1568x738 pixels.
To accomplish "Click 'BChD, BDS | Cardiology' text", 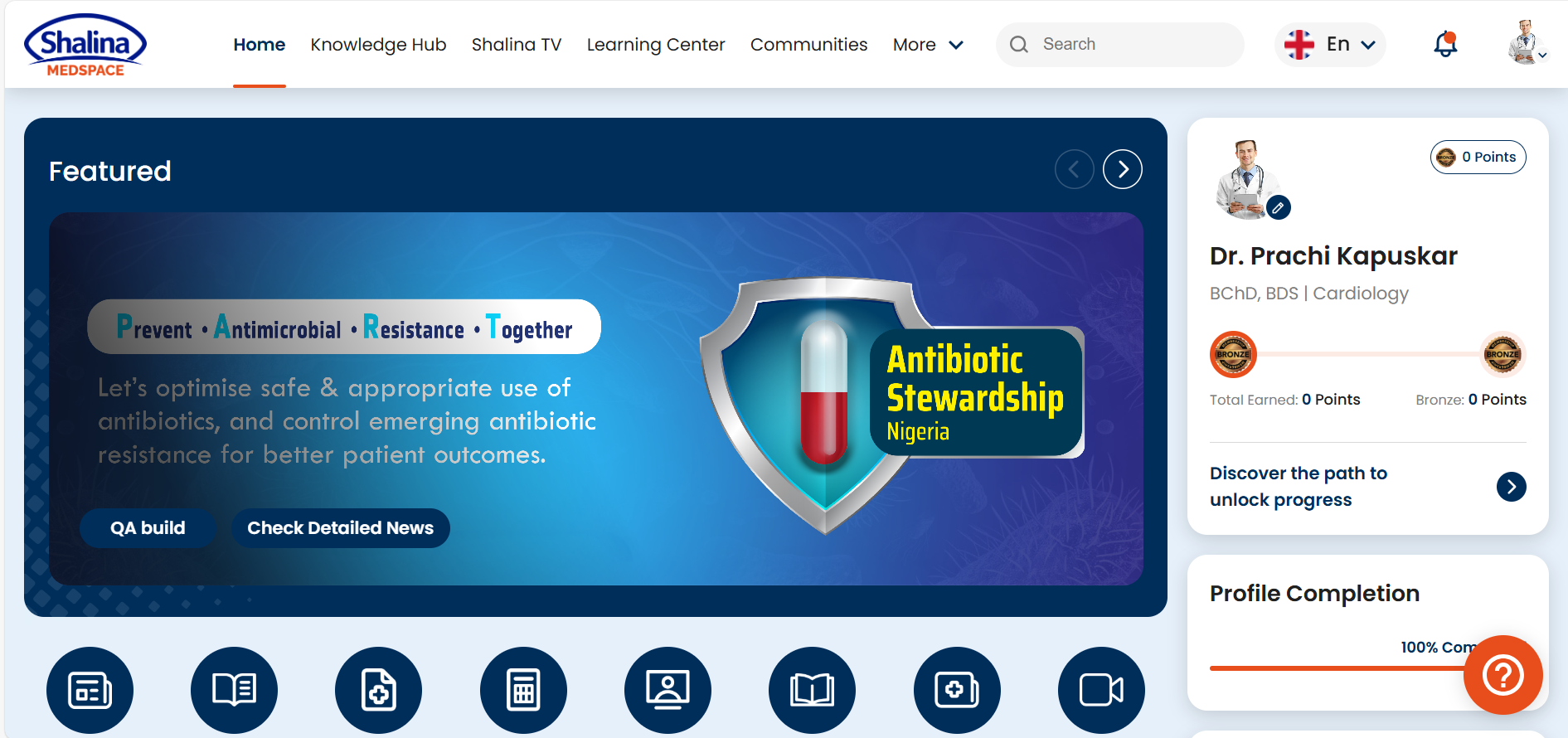I will [x=1308, y=294].
